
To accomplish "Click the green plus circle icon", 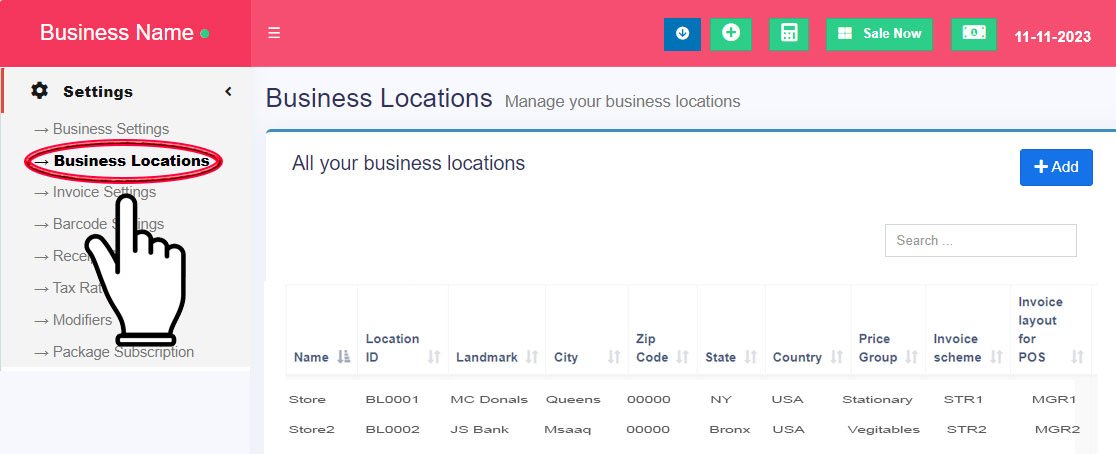I will 731,34.
